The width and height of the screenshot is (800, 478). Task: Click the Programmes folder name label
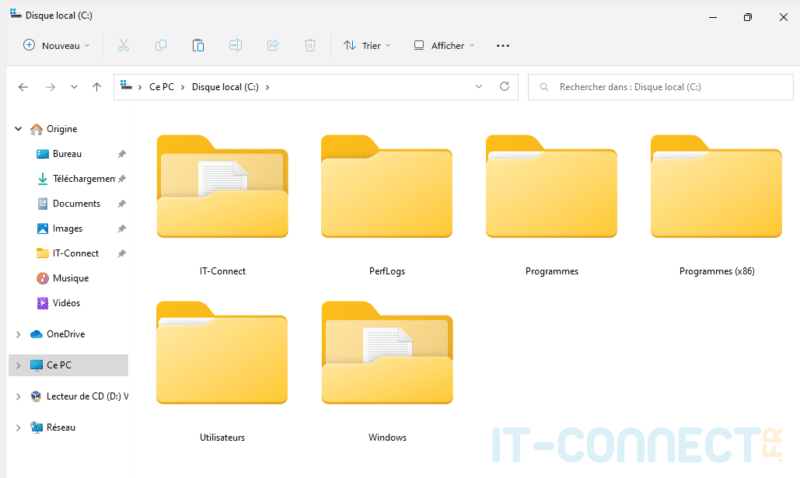point(552,271)
